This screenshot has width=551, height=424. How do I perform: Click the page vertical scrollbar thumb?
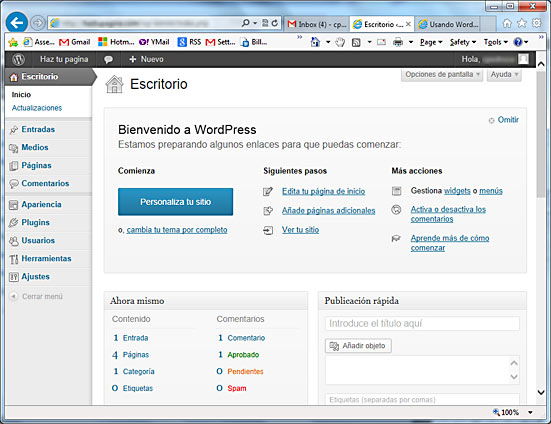coord(541,135)
